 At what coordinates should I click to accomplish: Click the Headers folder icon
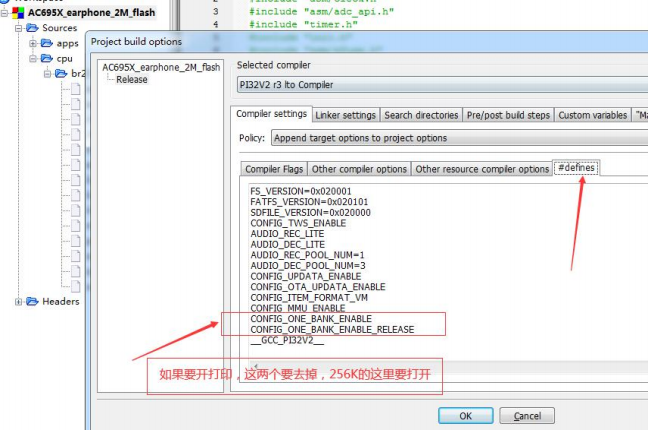point(32,301)
